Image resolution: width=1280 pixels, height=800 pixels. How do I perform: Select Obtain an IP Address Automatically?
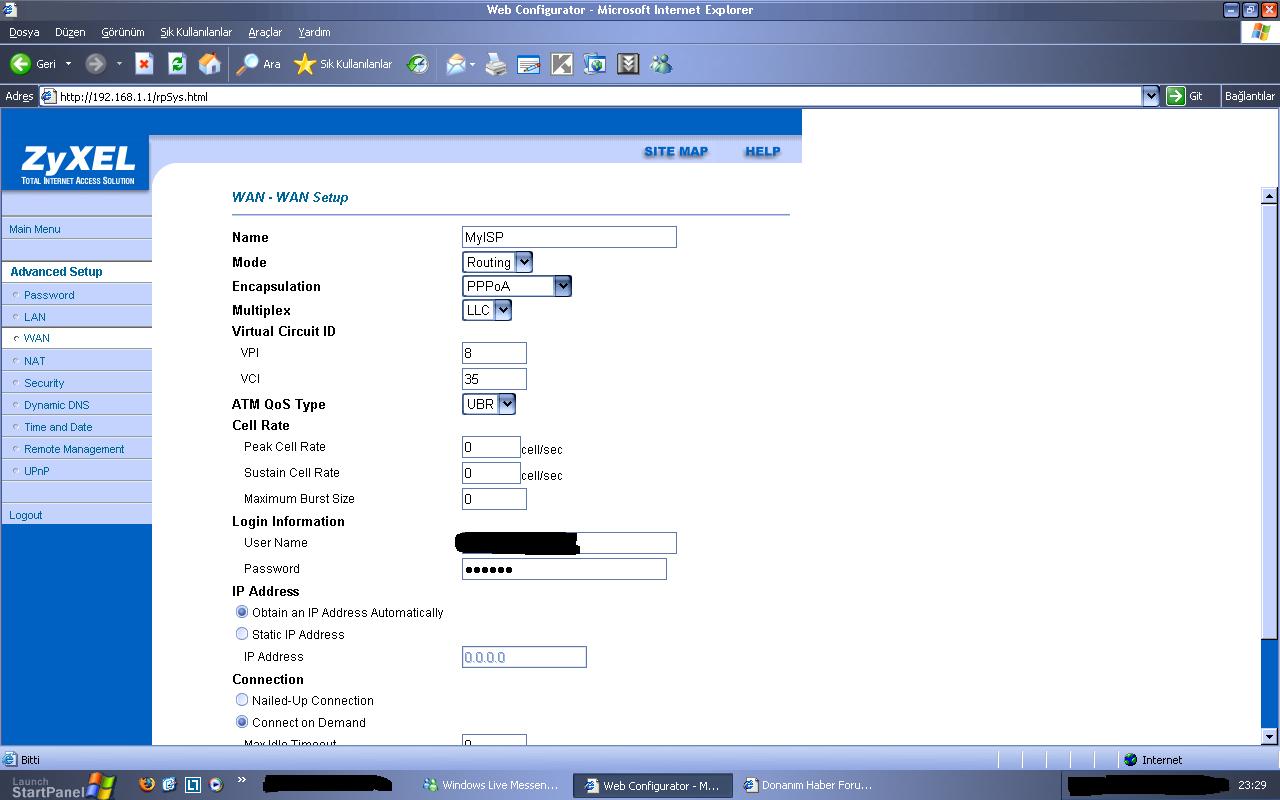pos(242,612)
